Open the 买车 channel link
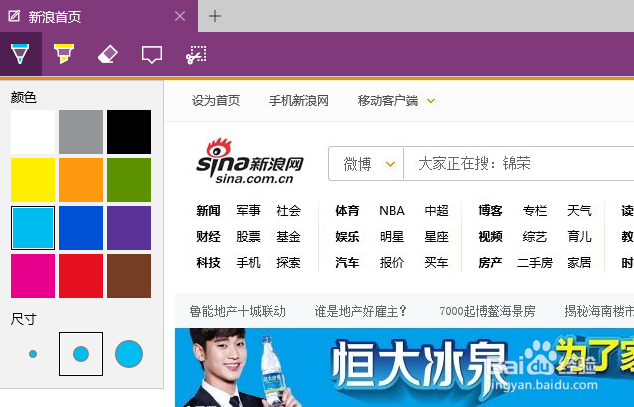 pyautogui.click(x=437, y=263)
